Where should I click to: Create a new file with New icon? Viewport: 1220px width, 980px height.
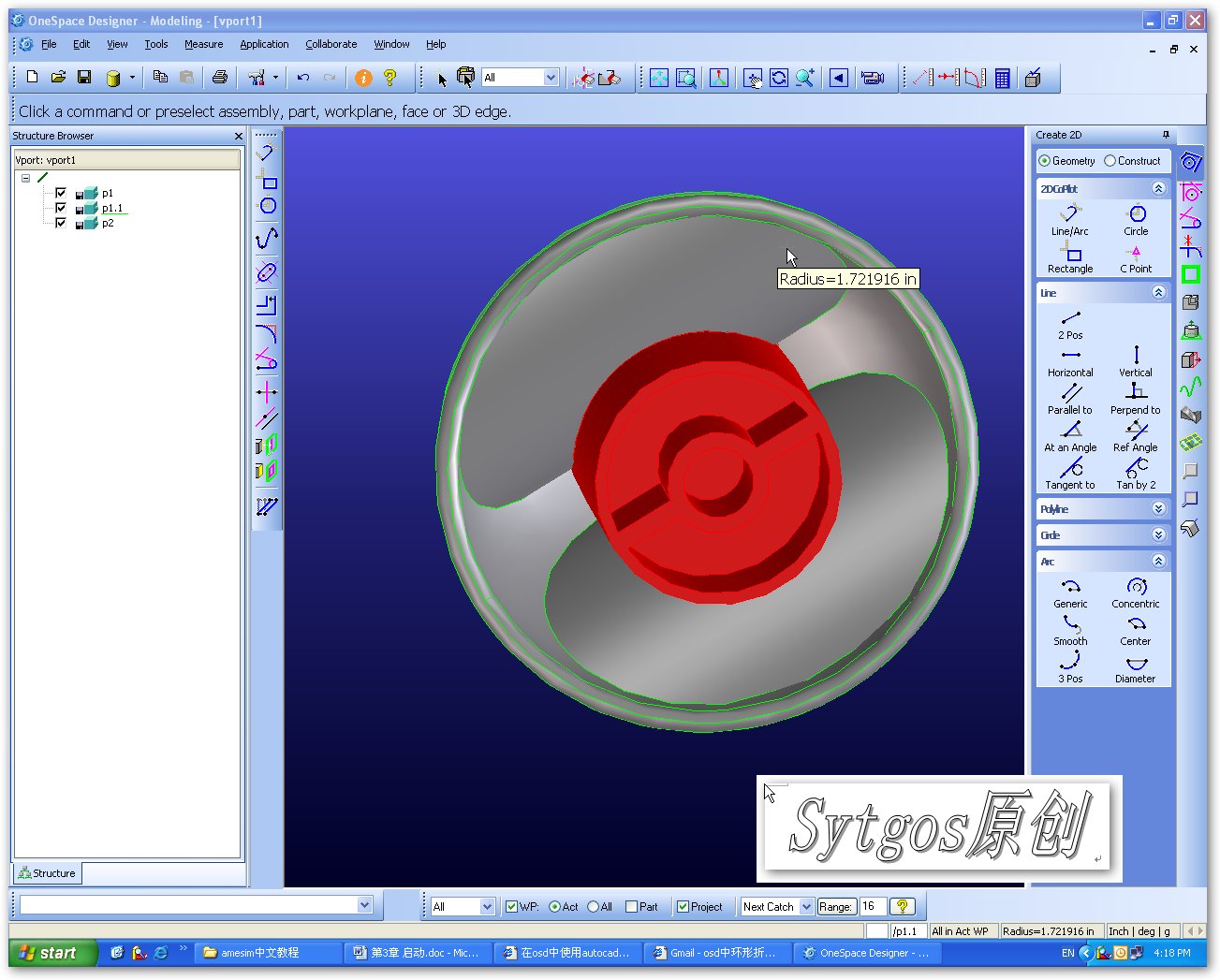point(33,78)
